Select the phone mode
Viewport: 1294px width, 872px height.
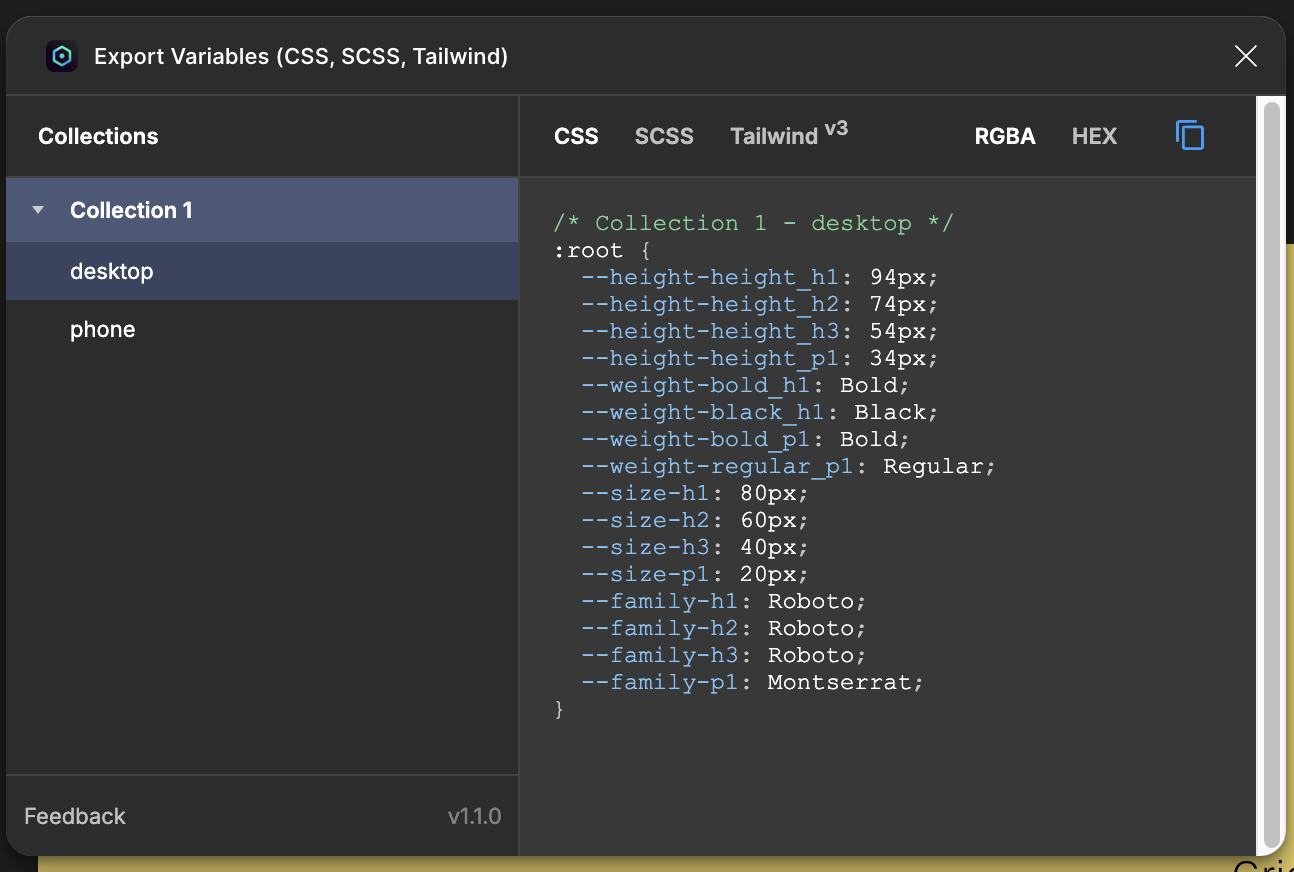[x=103, y=329]
